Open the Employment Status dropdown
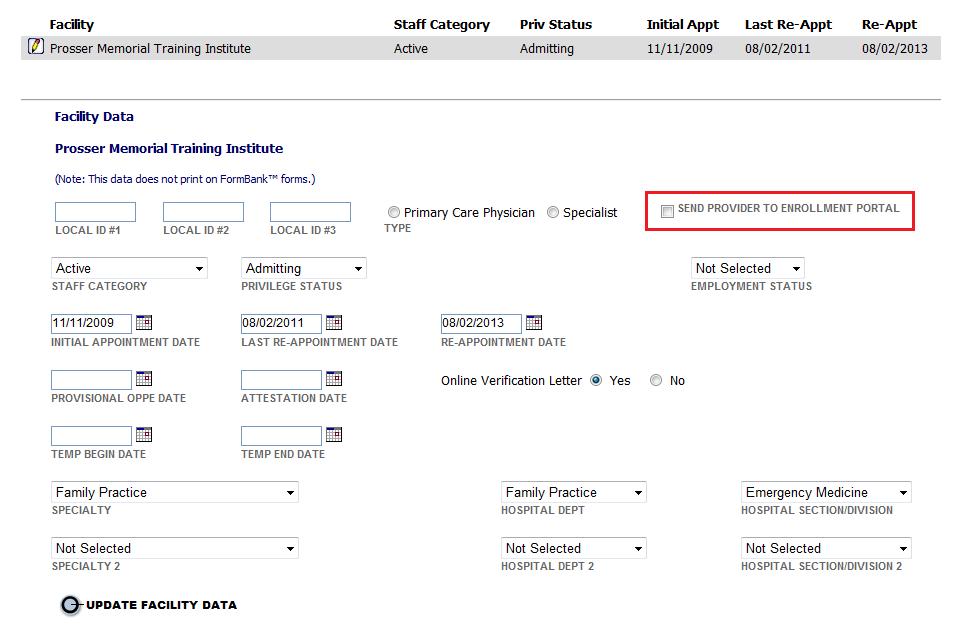 (x=747, y=268)
